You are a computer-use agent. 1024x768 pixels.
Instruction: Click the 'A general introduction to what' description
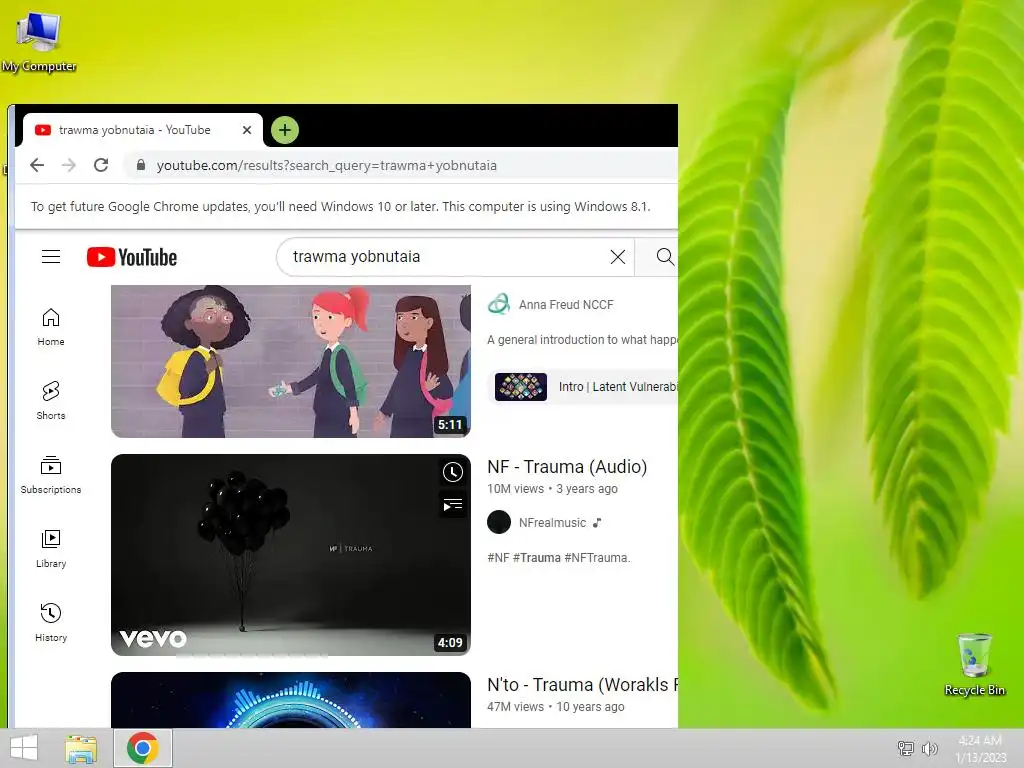click(583, 340)
